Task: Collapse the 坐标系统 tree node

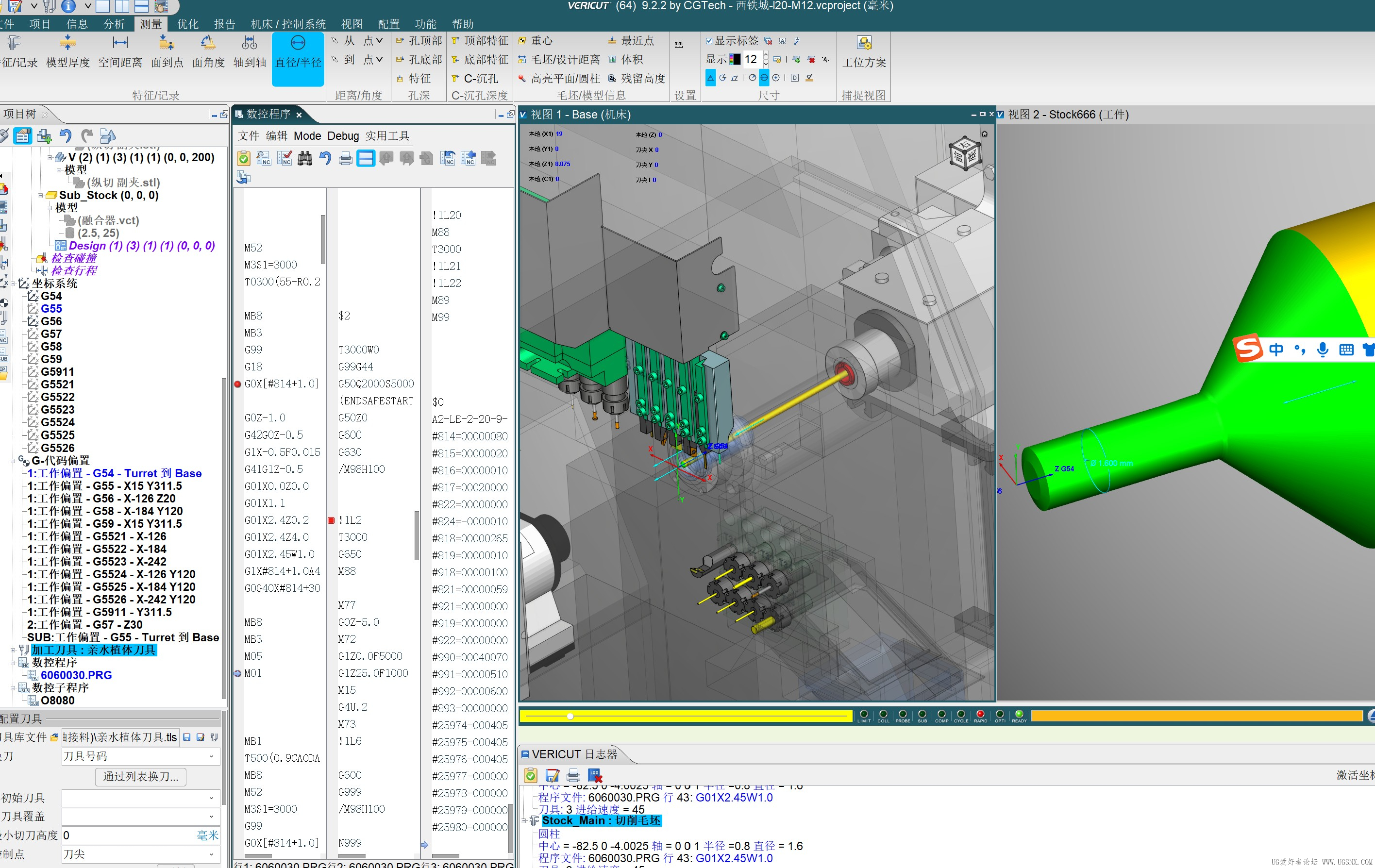Action: click(13, 284)
